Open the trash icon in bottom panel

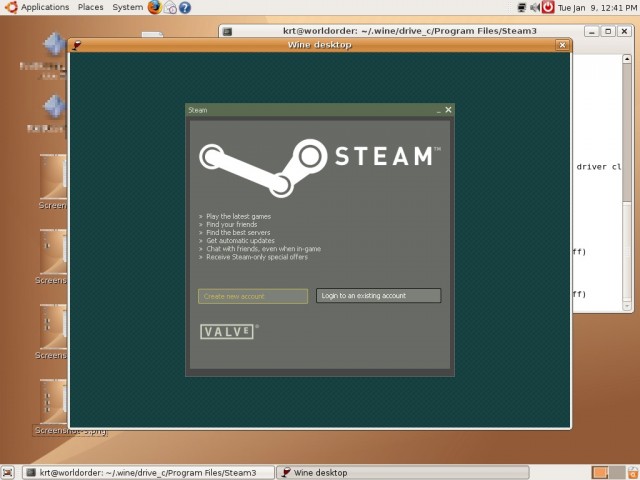633,473
